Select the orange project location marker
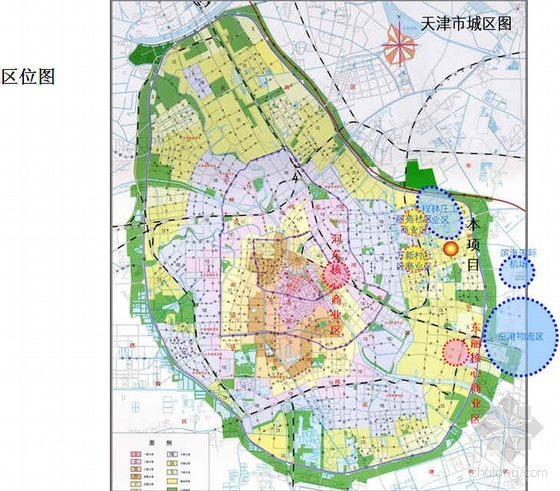The width and height of the screenshot is (560, 491). click(x=451, y=249)
